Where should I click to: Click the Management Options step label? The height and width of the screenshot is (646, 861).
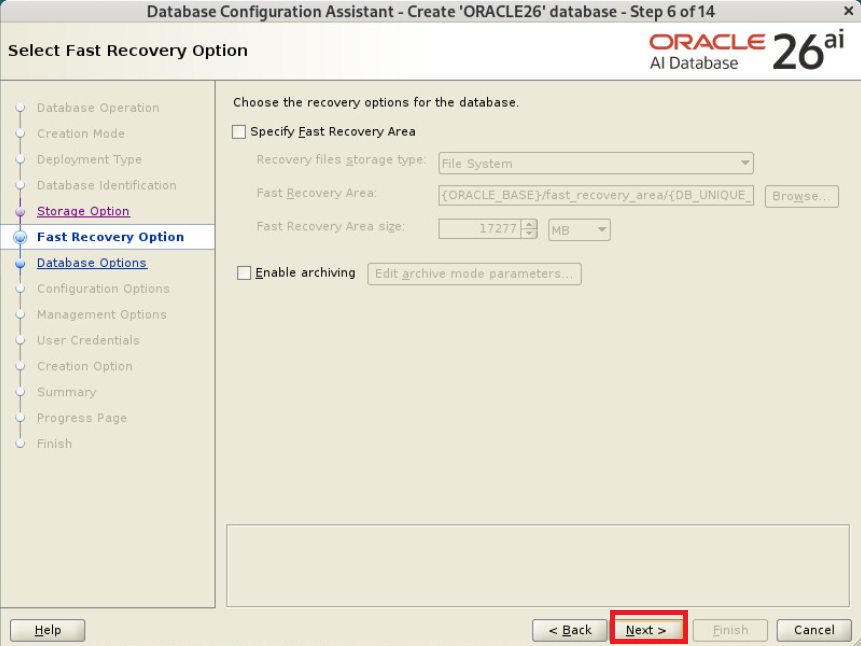pyautogui.click(x=102, y=314)
